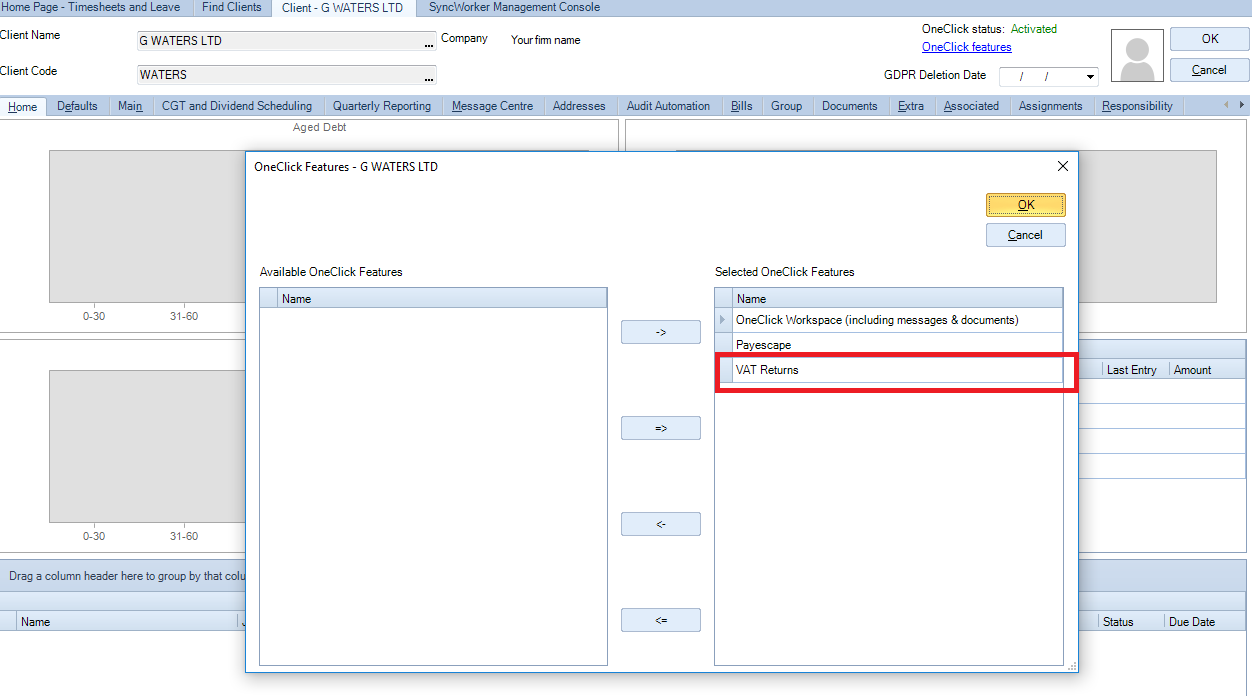Confirm dialog with the OK button

[x=1025, y=204]
